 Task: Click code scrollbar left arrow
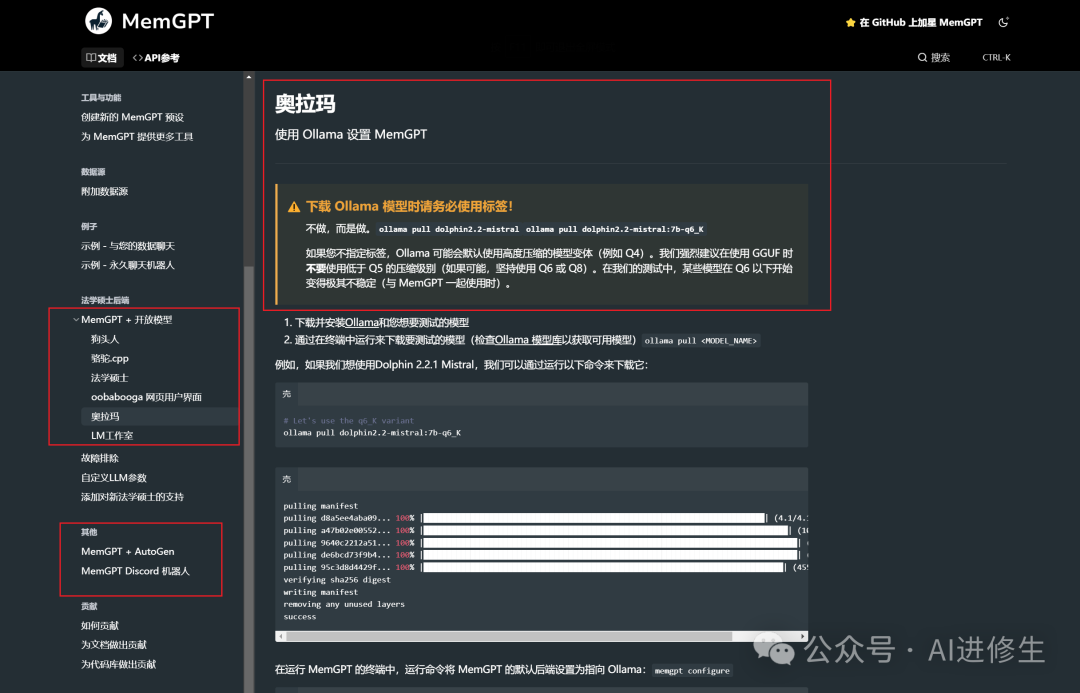tap(280, 636)
